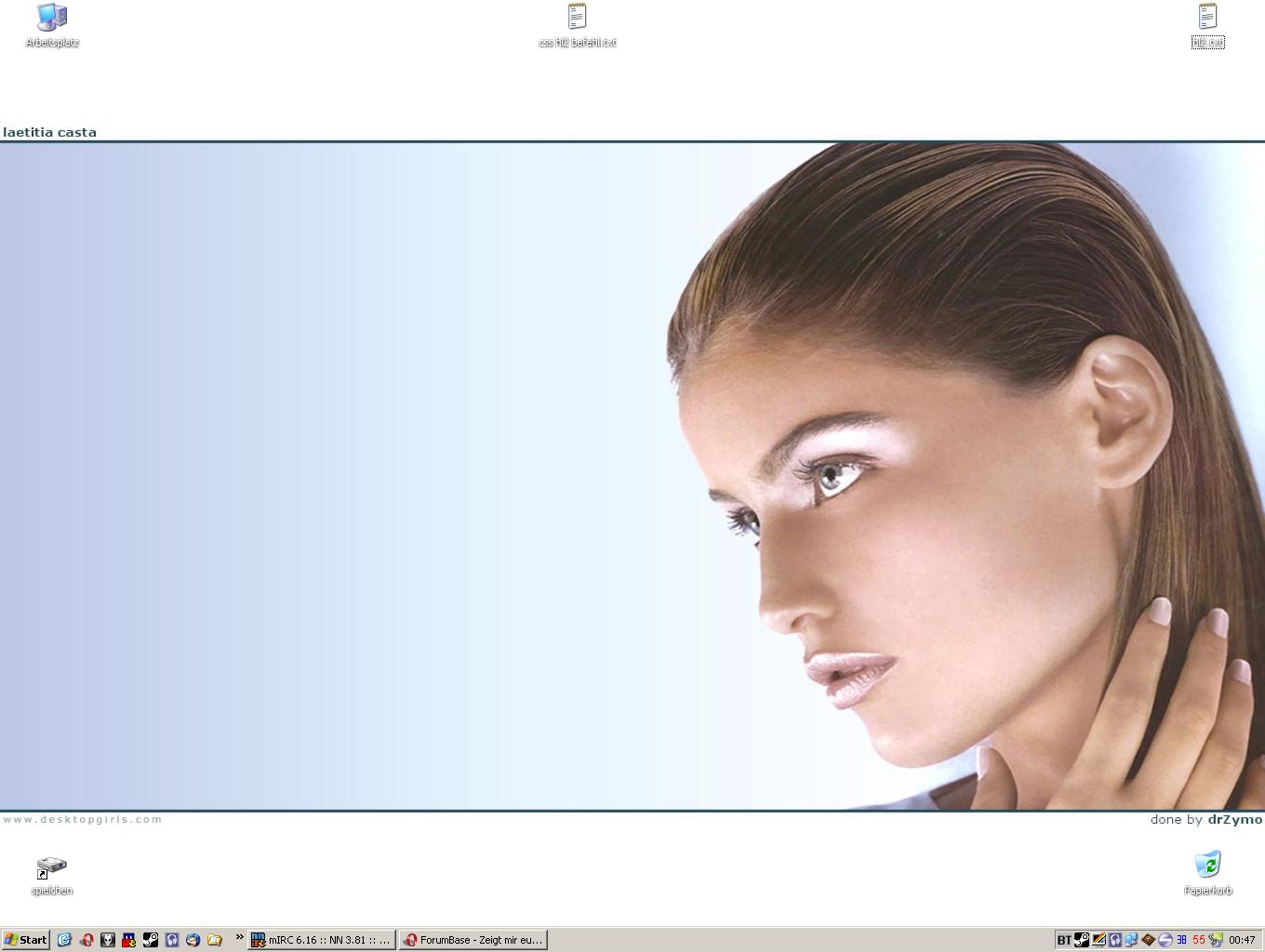The width and height of the screenshot is (1265, 952).
Task: Open network connection tray icon
Action: point(1131,940)
